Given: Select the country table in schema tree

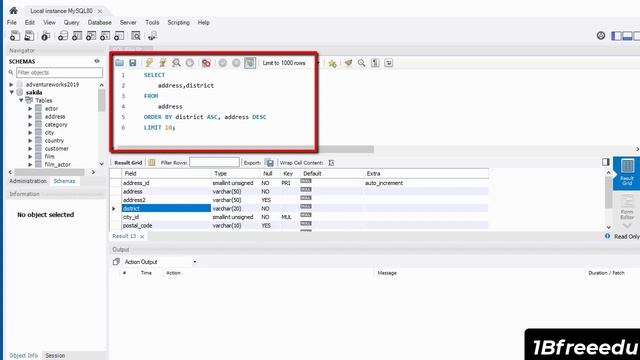Looking at the screenshot, I should click(x=54, y=140).
